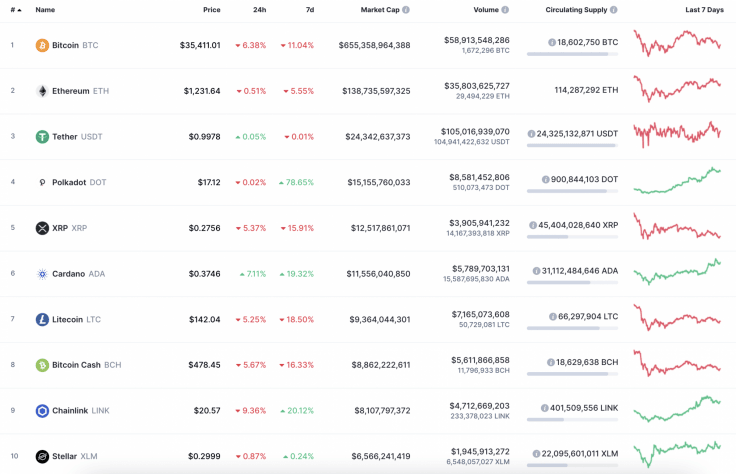Click the Ethereum diamond logo icon
The image size is (736, 474).
click(x=42, y=91)
